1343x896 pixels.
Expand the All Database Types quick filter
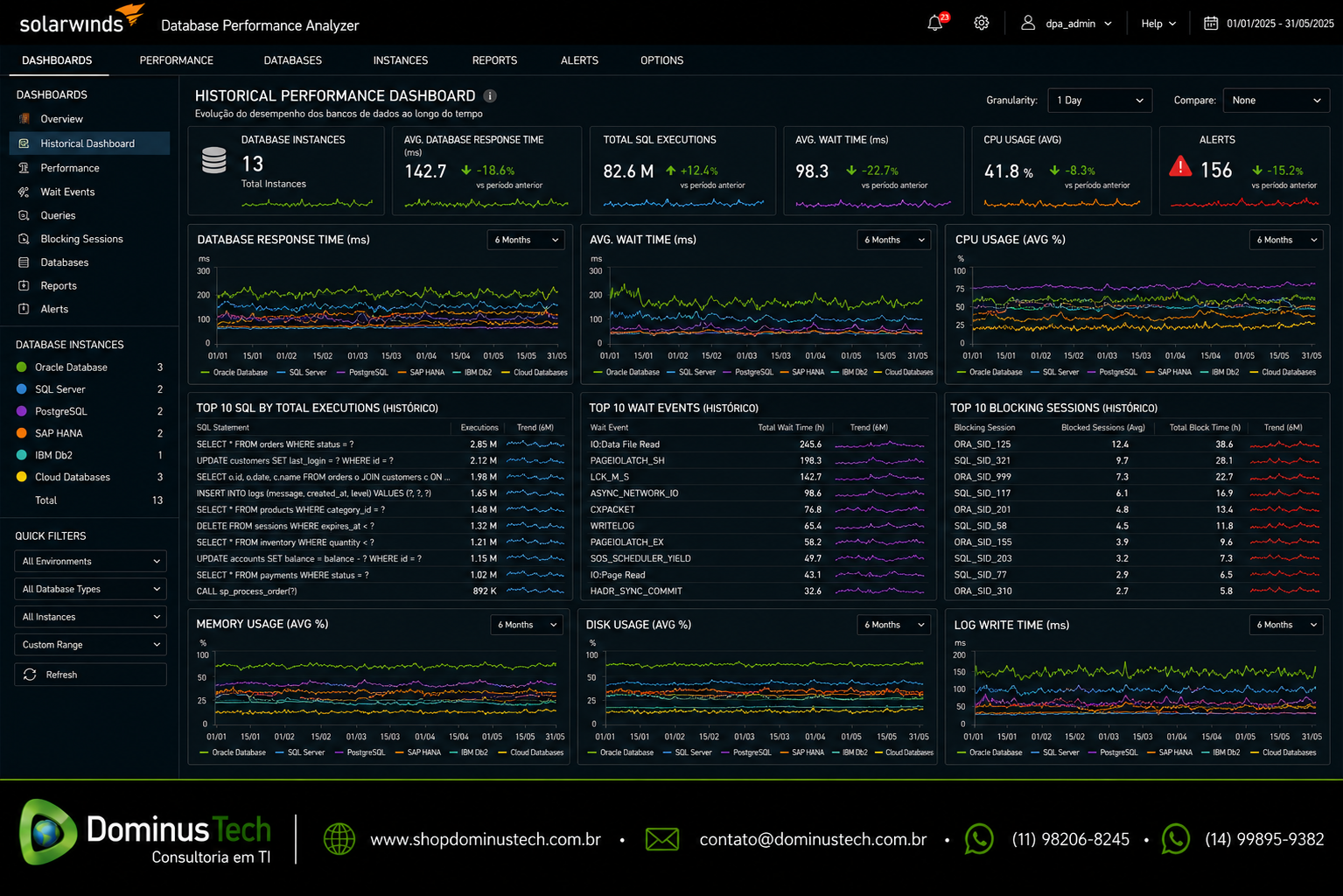90,589
